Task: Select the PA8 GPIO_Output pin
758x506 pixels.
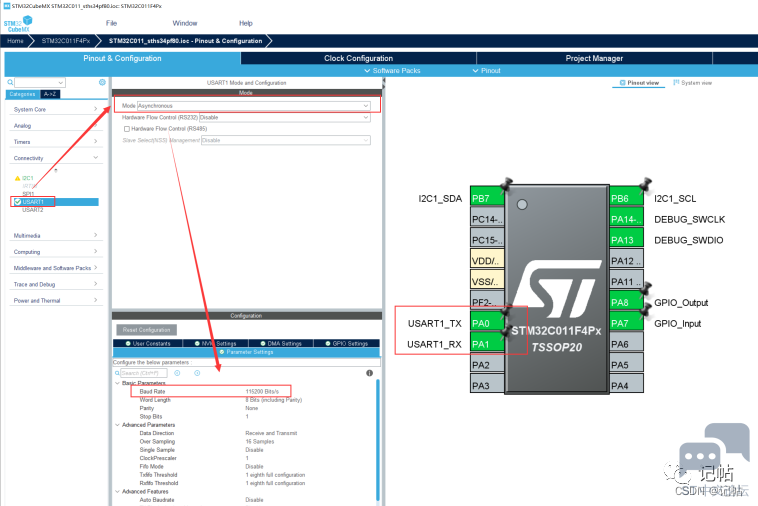Action: click(x=627, y=303)
